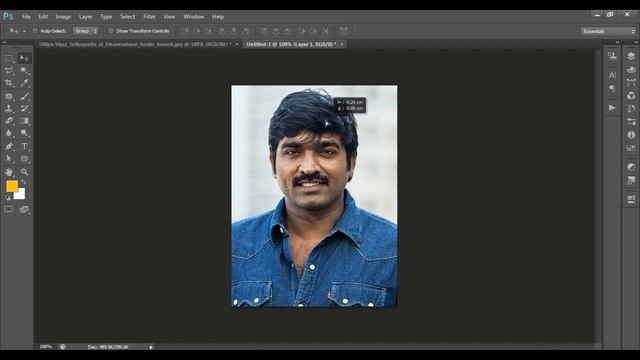The width and height of the screenshot is (640, 360).
Task: Click the status bar preview icon
Action: 62,347
